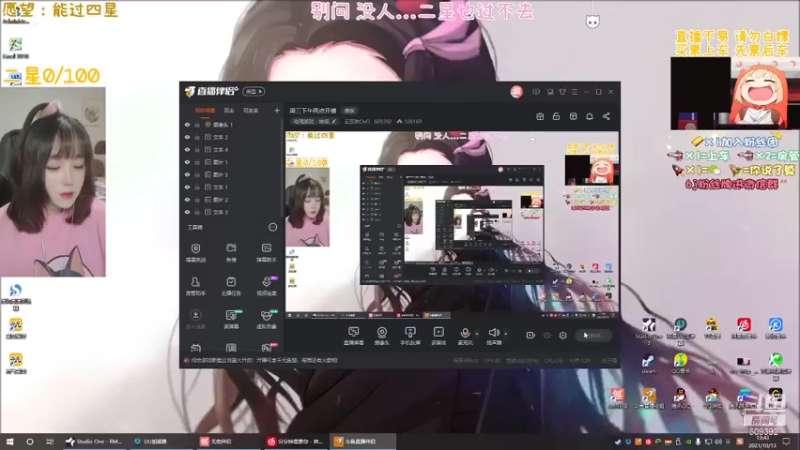Open the video microphone link tool
800x450 pixels.
pyautogui.click(x=266, y=286)
